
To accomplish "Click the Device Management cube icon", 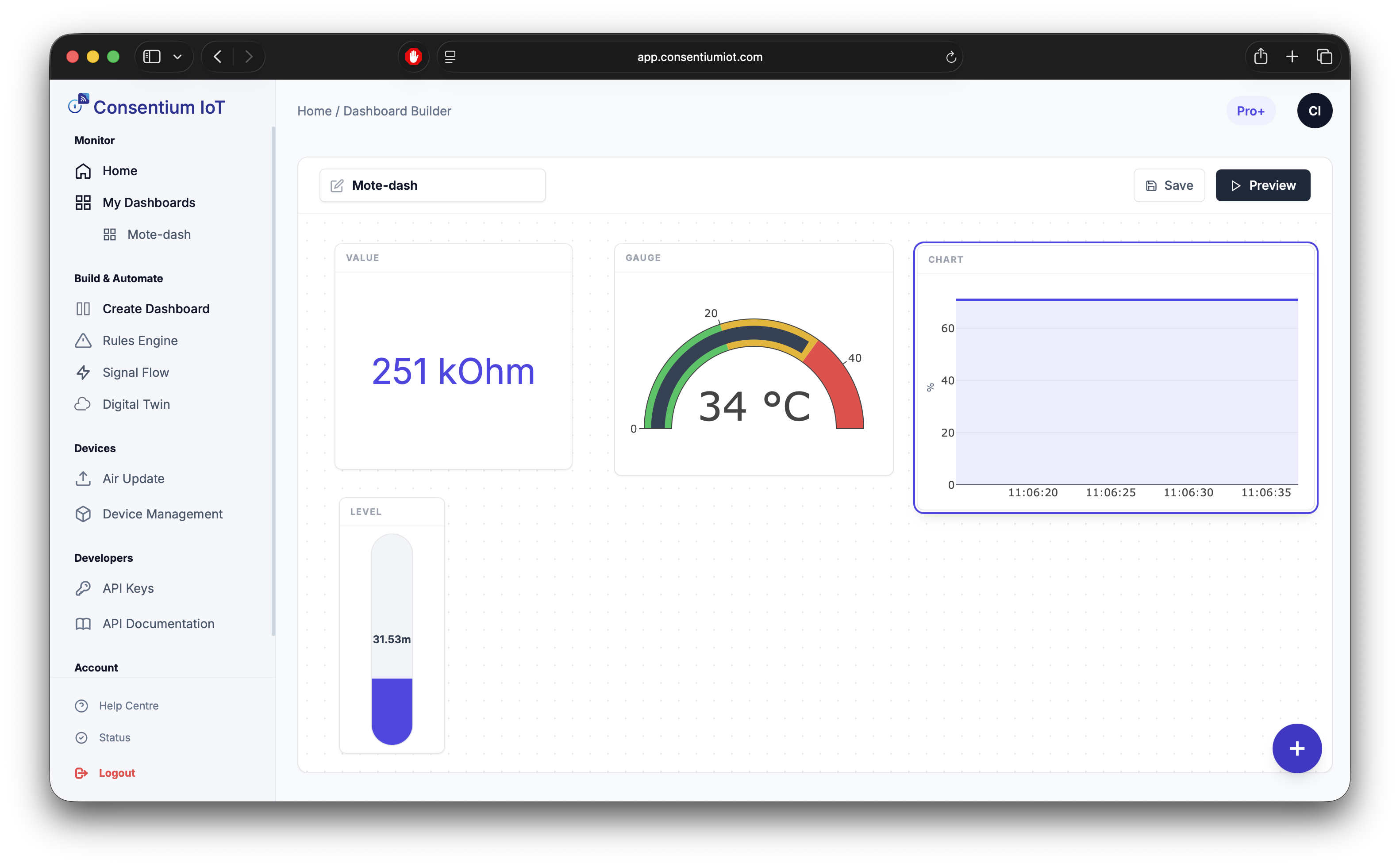I will [x=83, y=514].
